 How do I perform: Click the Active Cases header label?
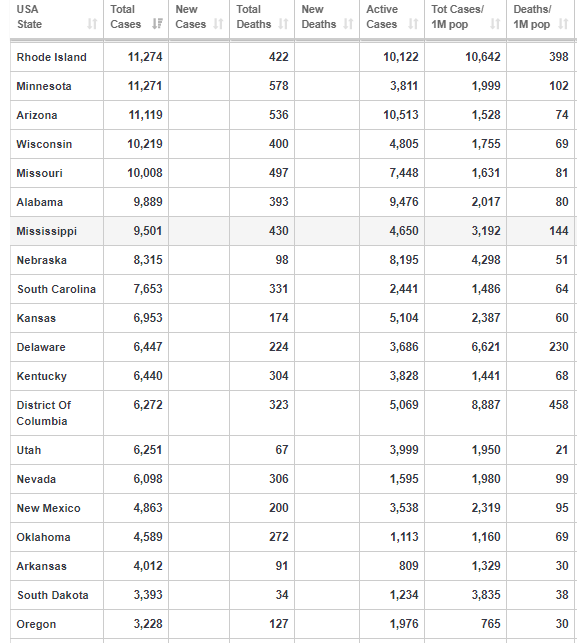pos(382,17)
